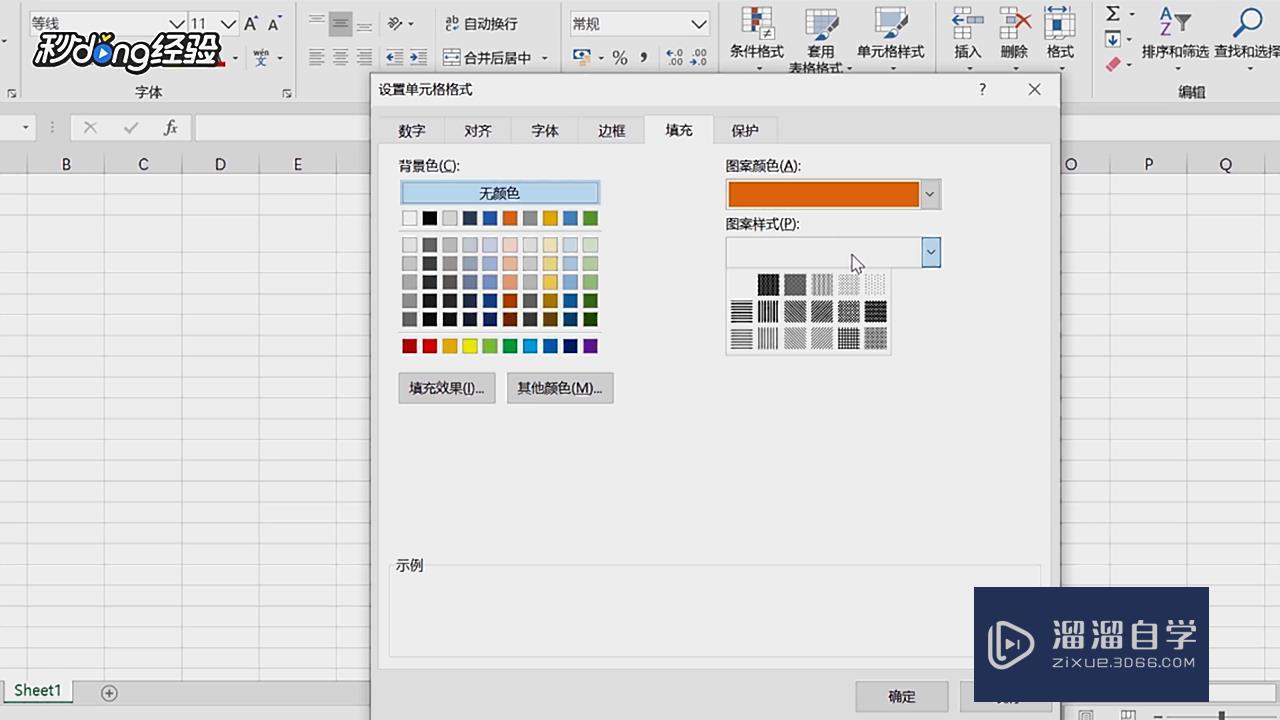Expand the Pattern Color (图案颜色) dropdown
Screen dimensions: 1280x720
tap(931, 194)
